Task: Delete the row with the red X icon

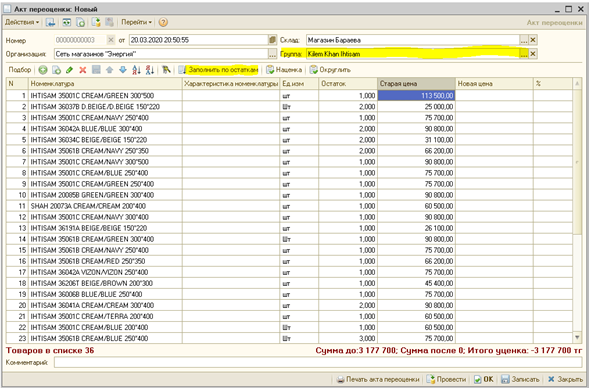Action: pos(83,70)
